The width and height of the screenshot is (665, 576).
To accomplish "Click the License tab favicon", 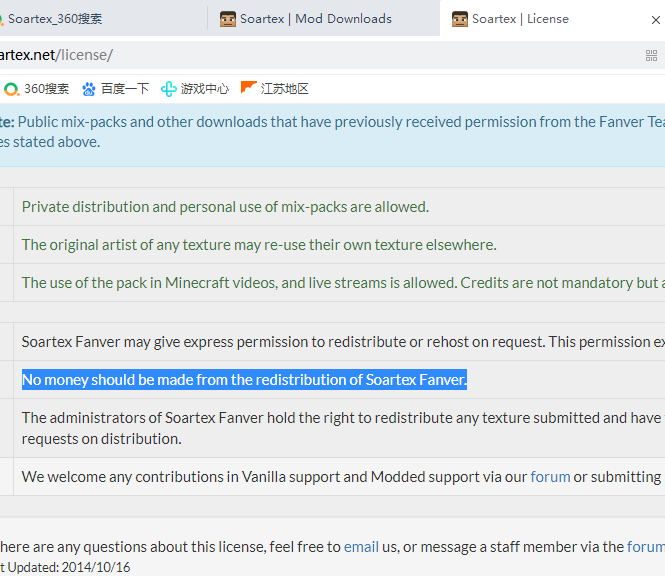I will click(x=460, y=19).
